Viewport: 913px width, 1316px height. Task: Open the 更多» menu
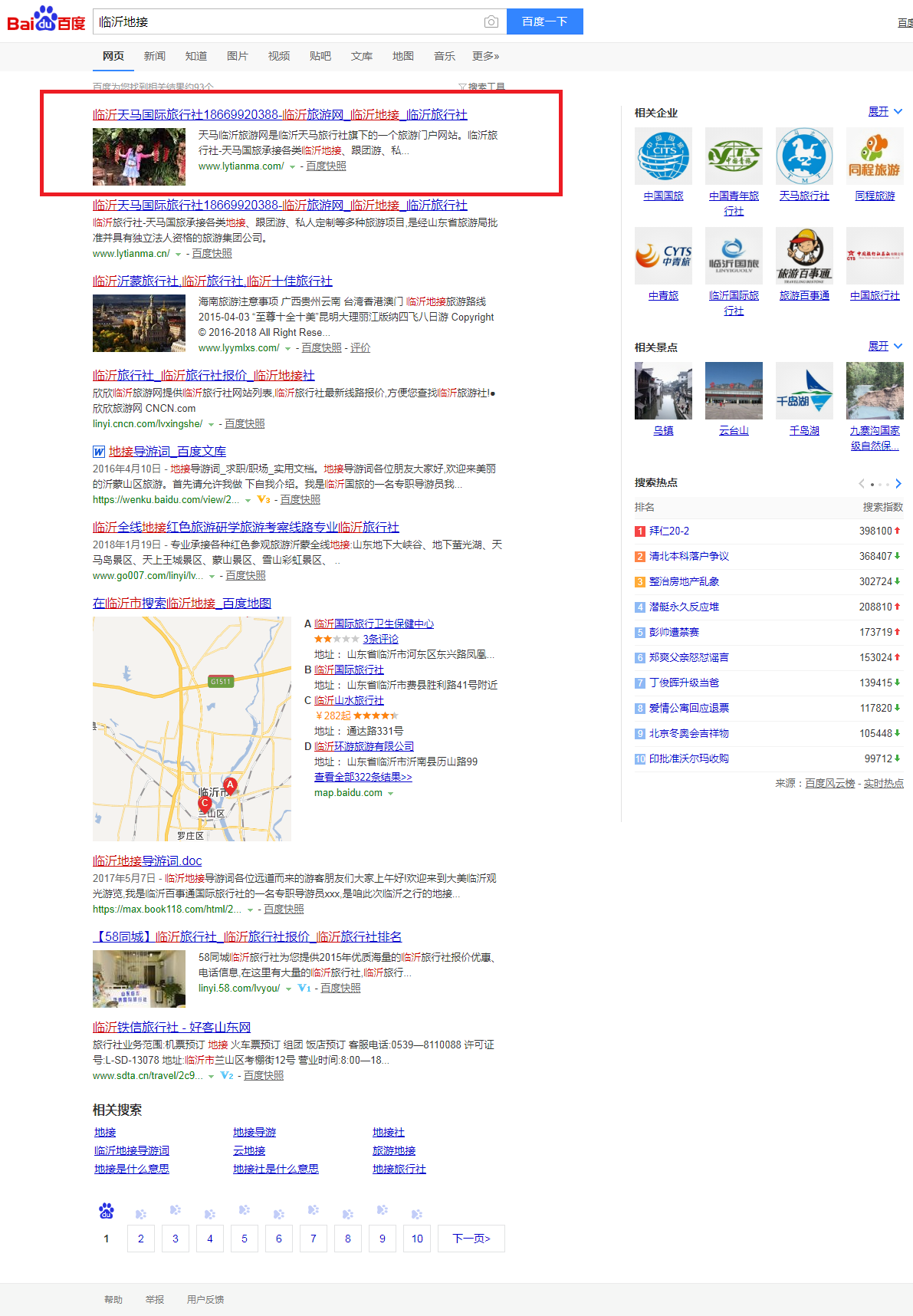486,56
